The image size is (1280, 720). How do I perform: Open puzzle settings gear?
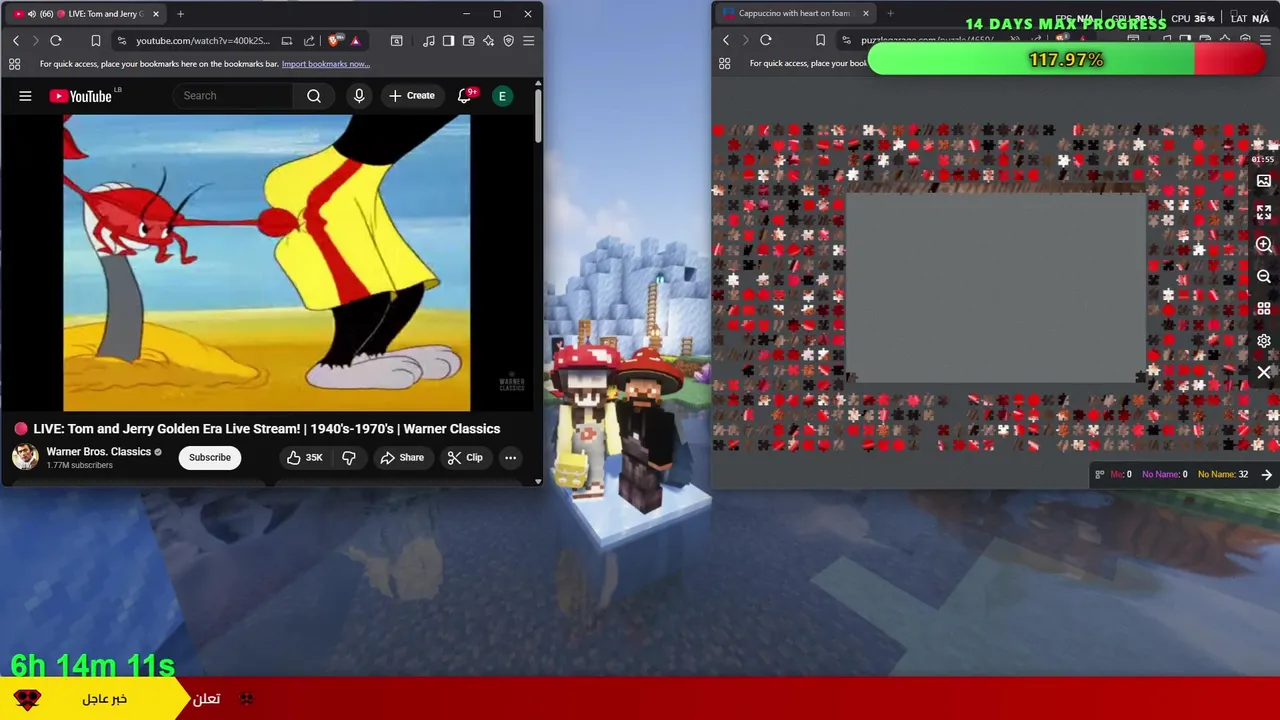pyautogui.click(x=1264, y=341)
